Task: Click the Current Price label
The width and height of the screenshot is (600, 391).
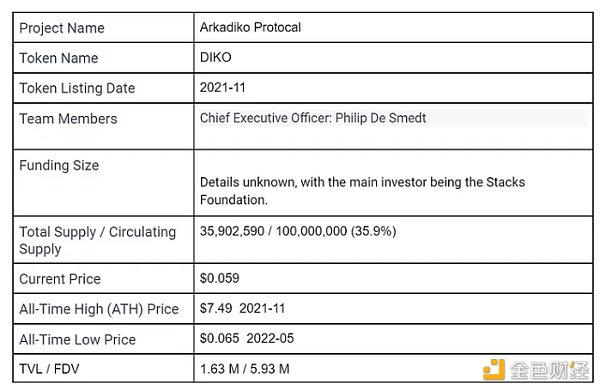Action: (60, 279)
